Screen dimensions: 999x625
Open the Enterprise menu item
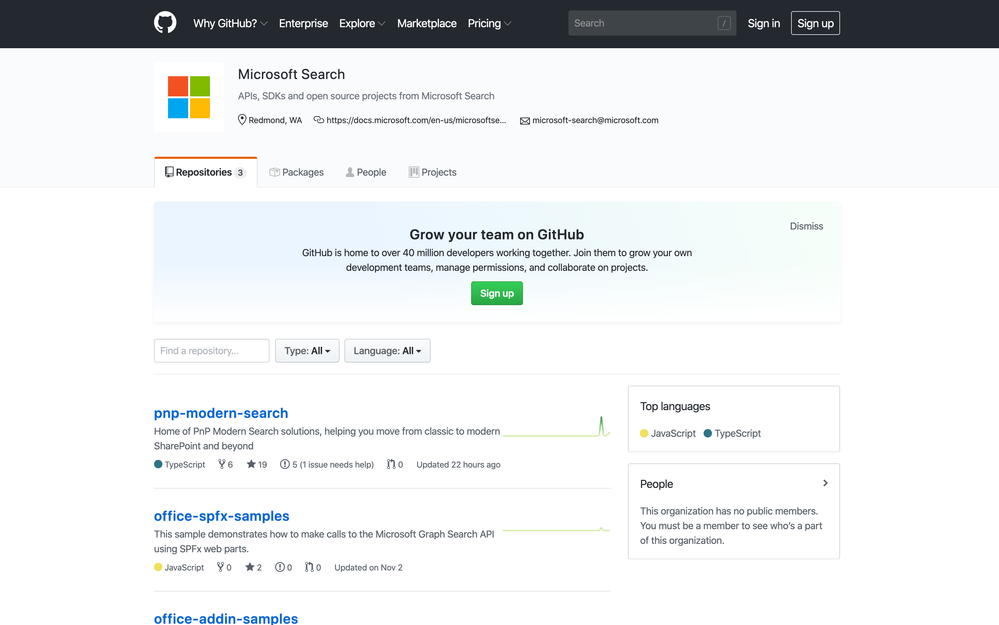[303, 24]
